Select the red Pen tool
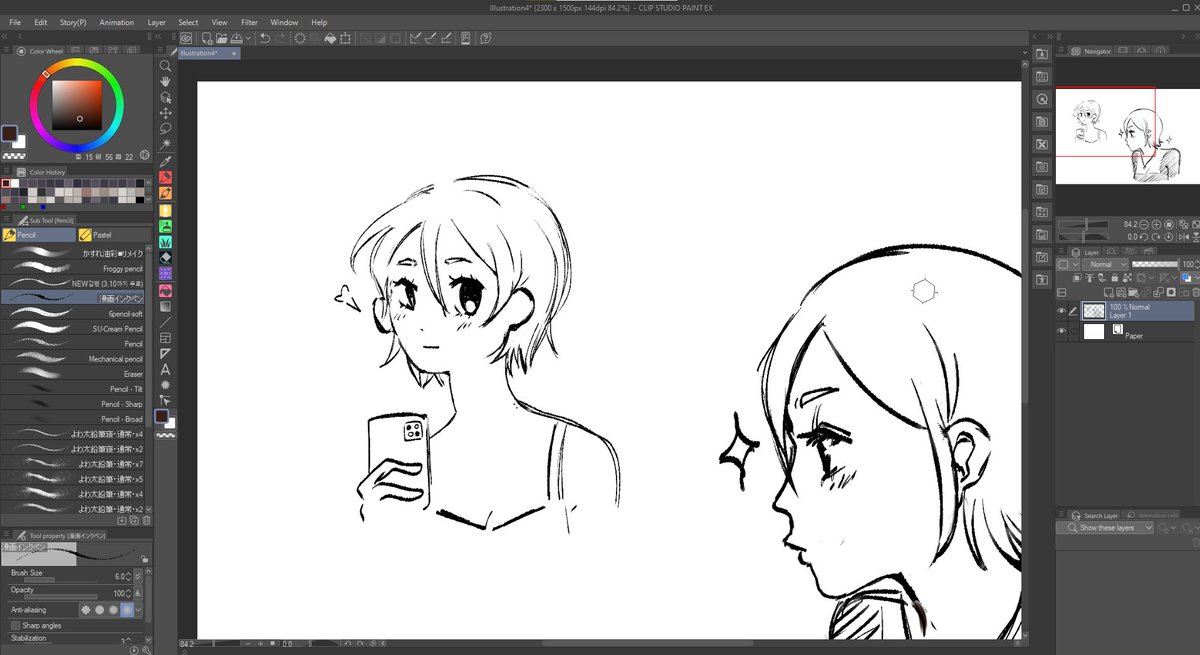1200x655 pixels. tap(166, 177)
